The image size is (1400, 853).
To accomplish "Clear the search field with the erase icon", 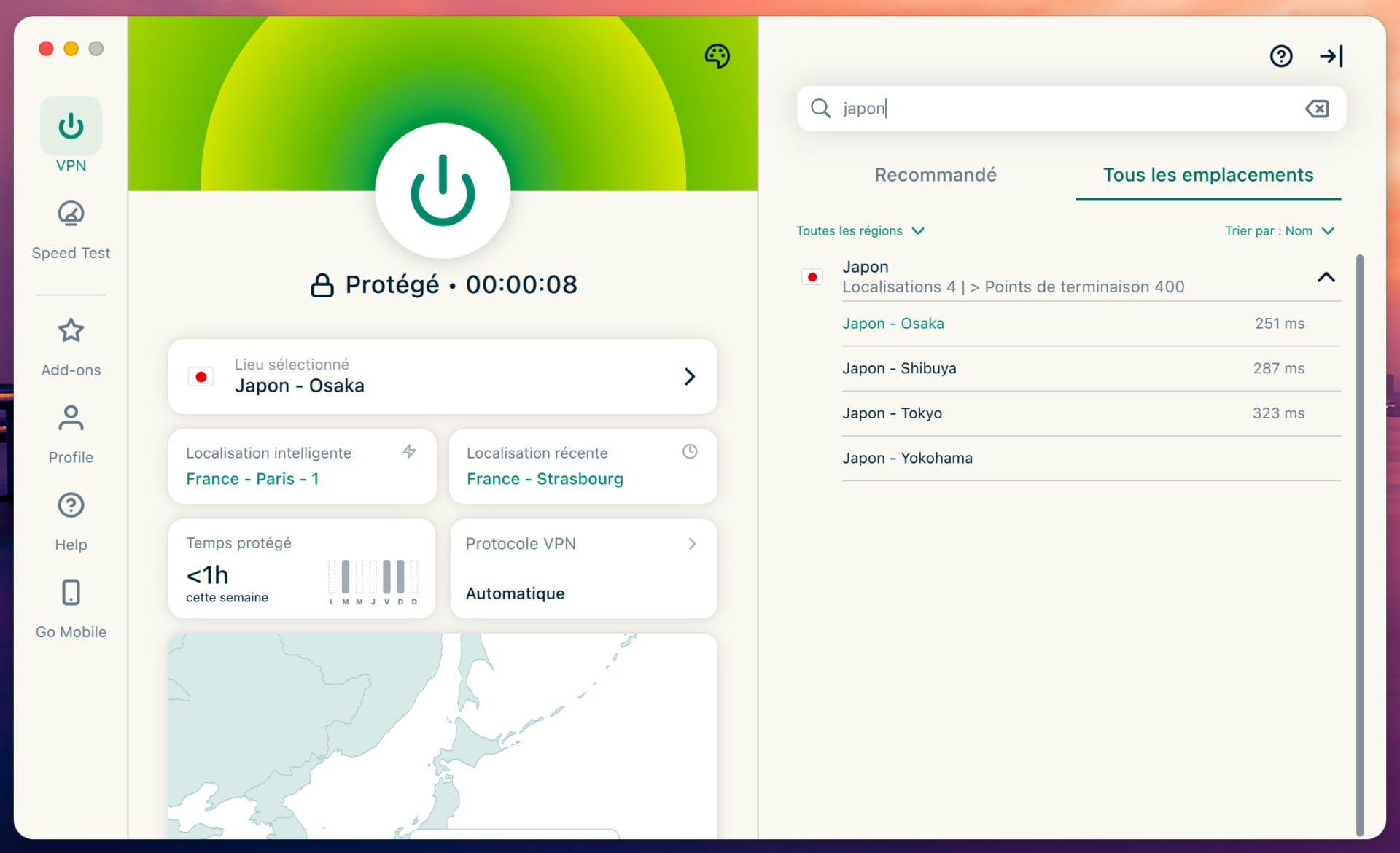I will click(1317, 109).
